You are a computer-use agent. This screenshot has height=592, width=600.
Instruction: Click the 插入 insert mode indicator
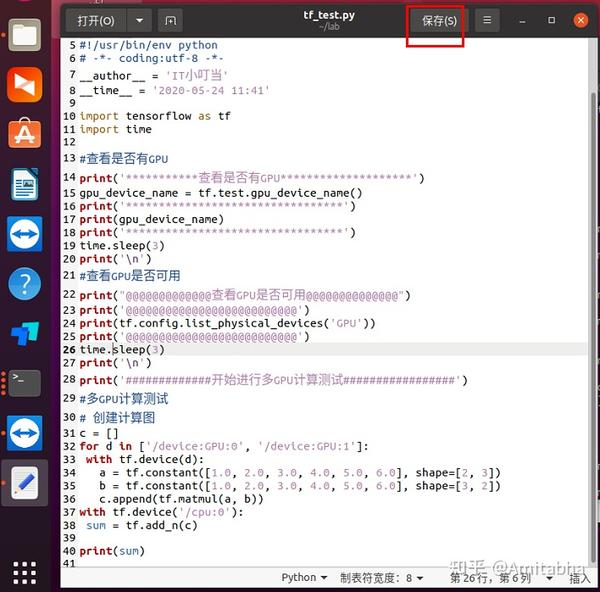coord(580,578)
